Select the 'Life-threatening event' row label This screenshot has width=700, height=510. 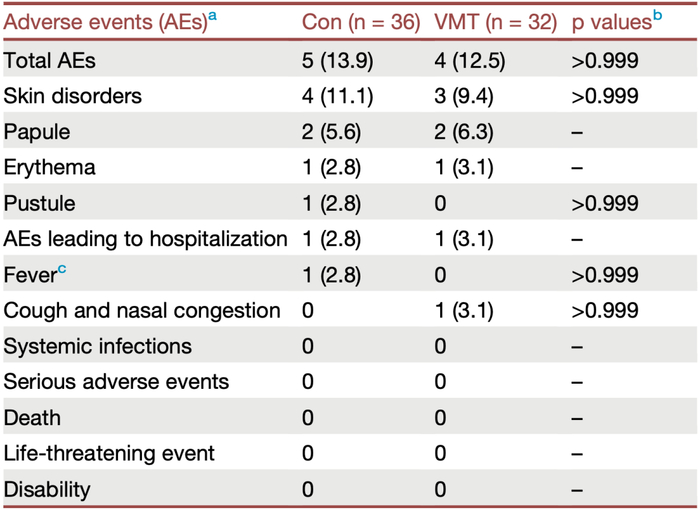point(109,453)
